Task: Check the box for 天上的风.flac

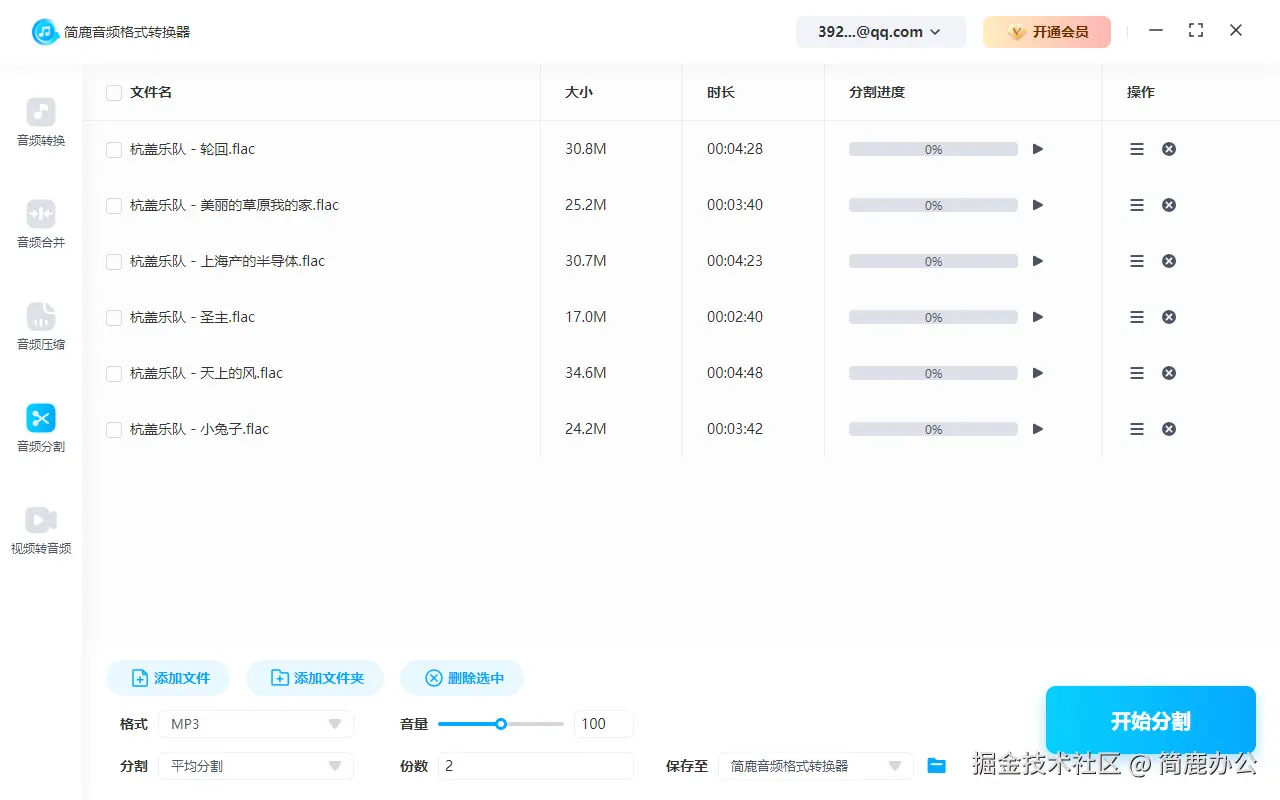Action: click(114, 374)
